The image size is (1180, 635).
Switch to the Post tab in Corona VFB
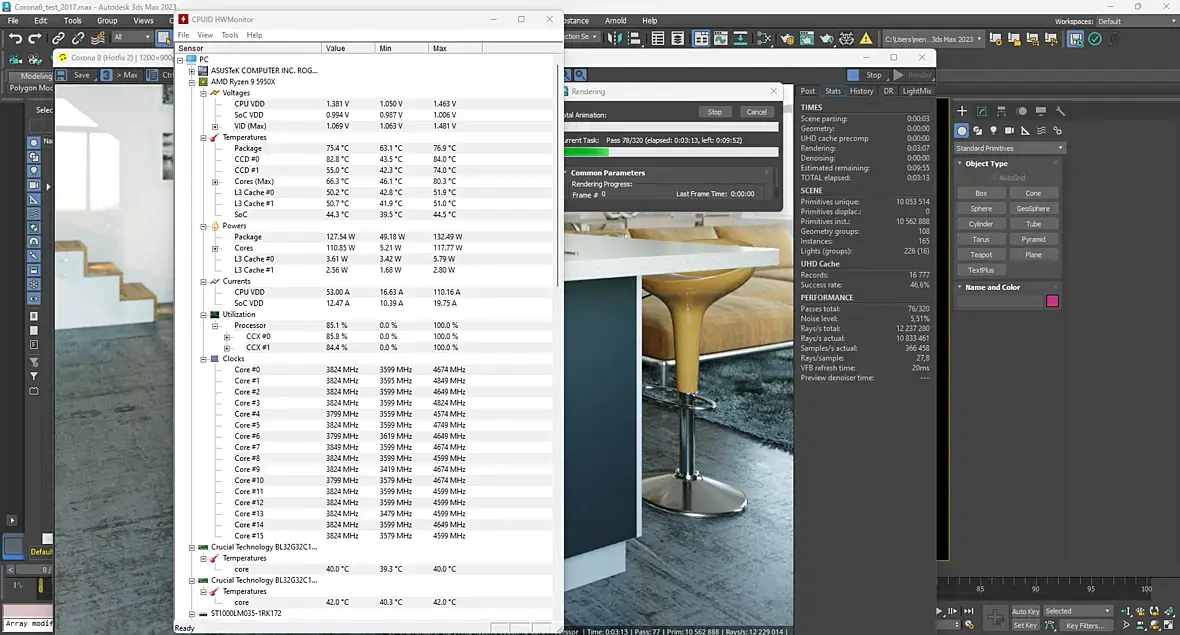(x=807, y=91)
